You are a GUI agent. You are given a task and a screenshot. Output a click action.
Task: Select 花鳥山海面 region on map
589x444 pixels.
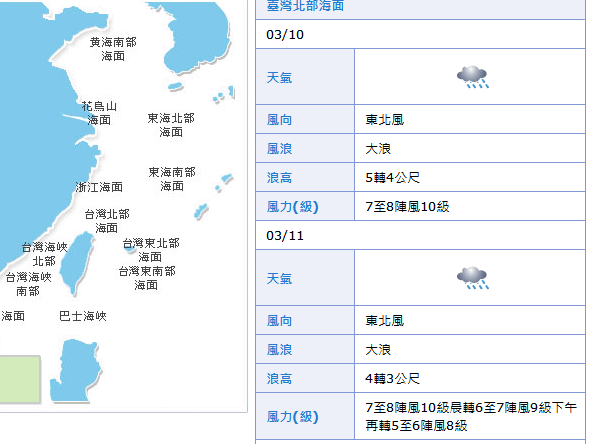(x=99, y=113)
